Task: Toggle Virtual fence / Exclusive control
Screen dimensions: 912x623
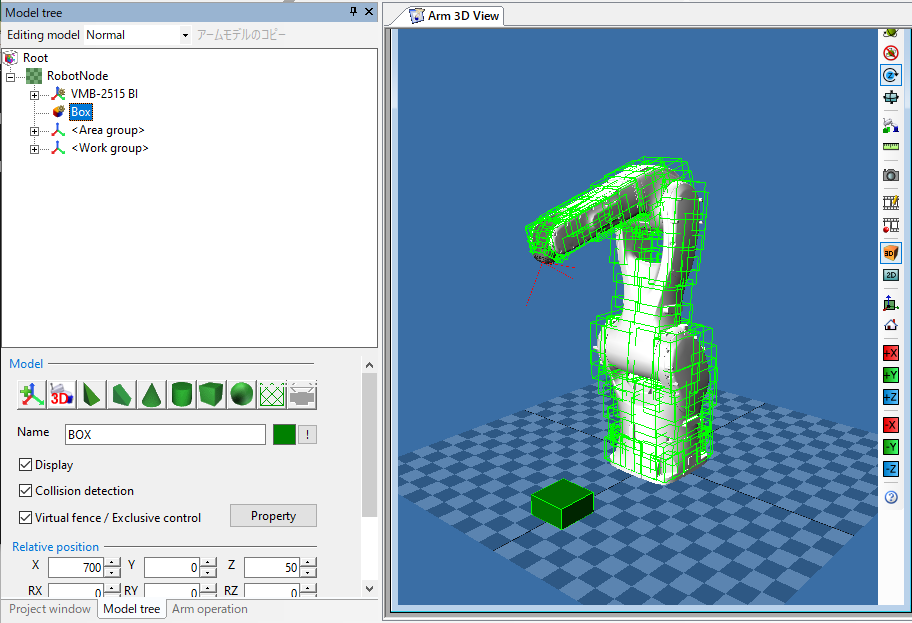Action: (x=26, y=518)
